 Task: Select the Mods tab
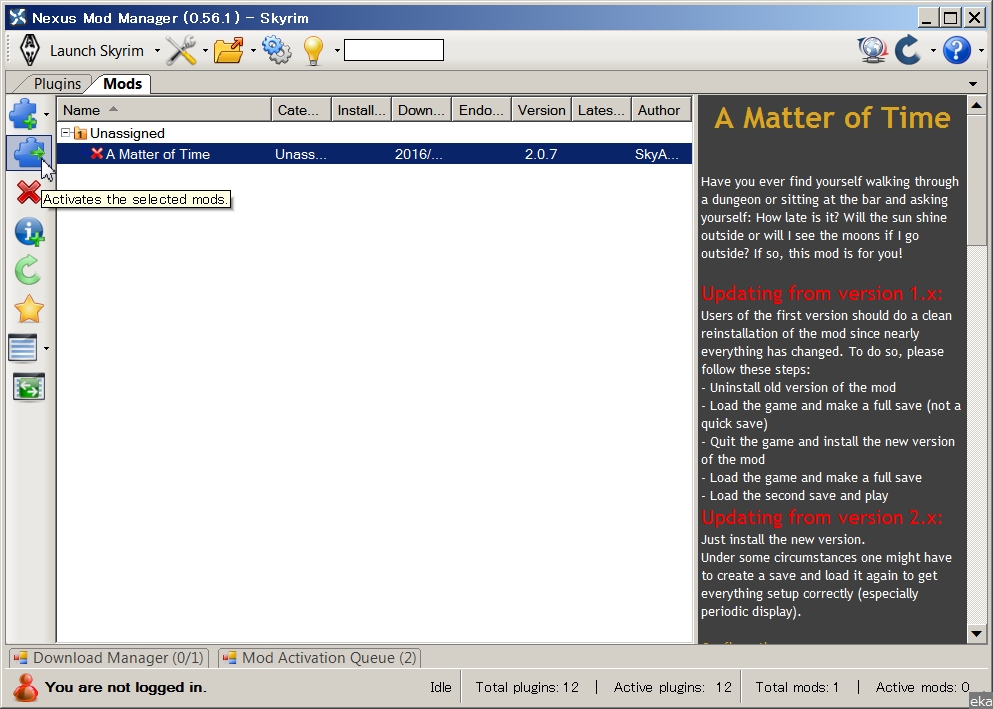pos(122,84)
